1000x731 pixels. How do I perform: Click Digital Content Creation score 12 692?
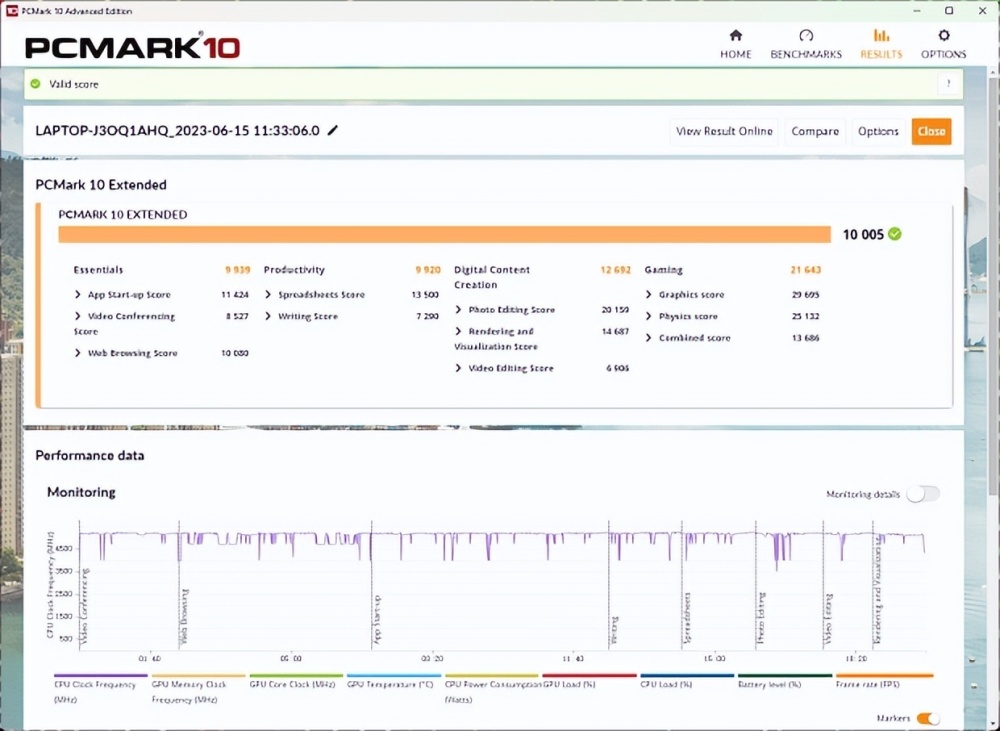tap(615, 270)
